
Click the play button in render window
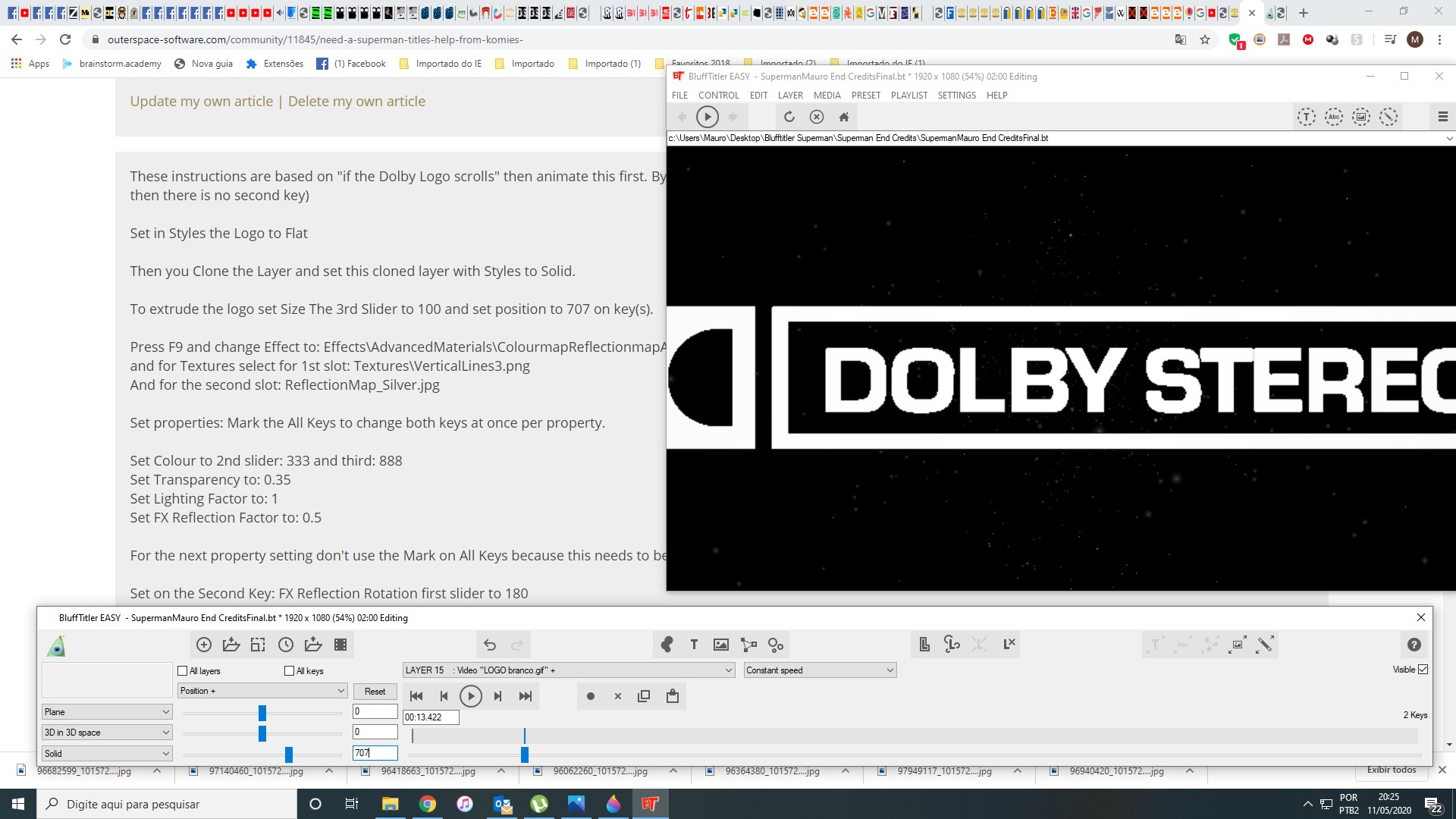point(707,117)
